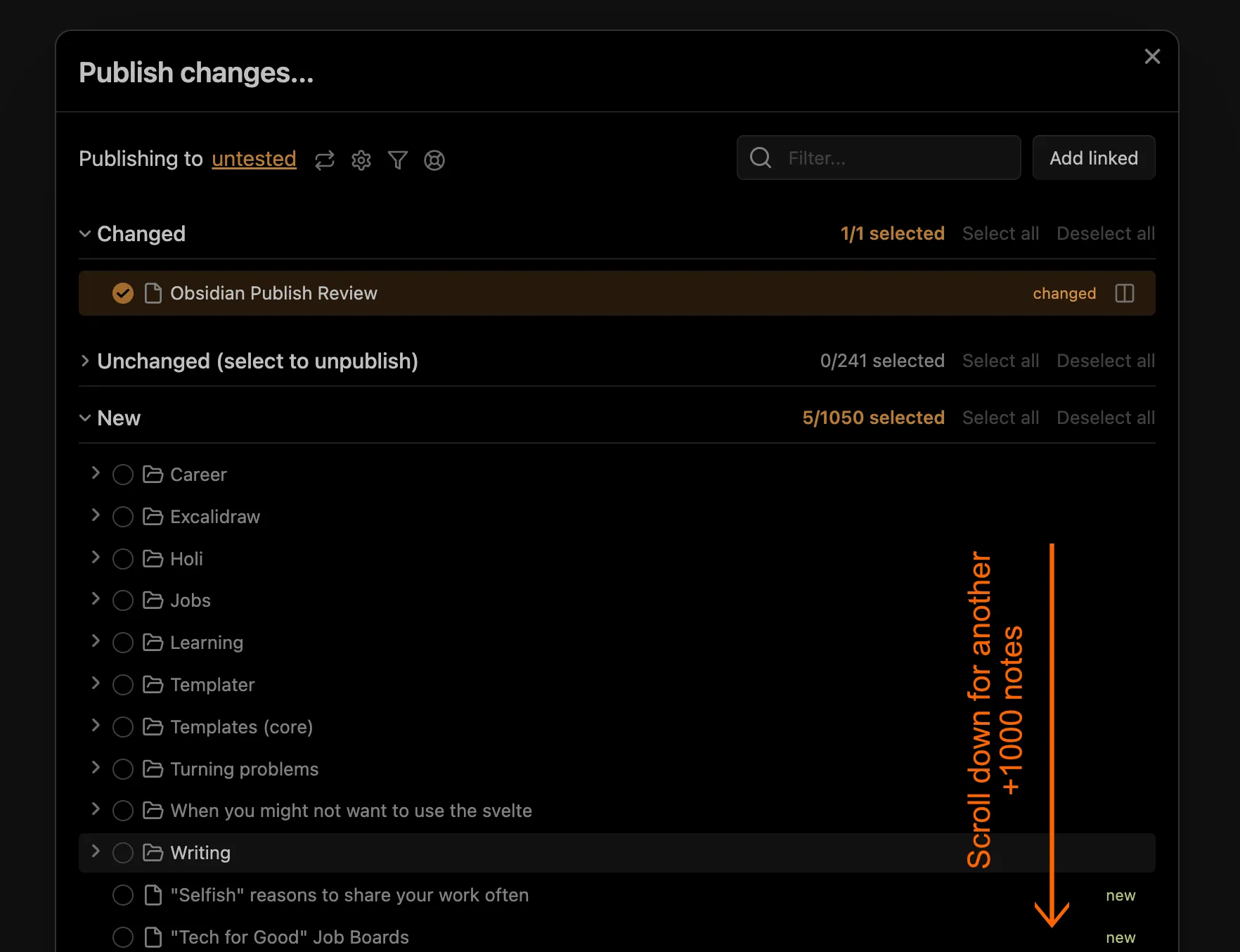Open the site settings gear icon

[x=361, y=160]
